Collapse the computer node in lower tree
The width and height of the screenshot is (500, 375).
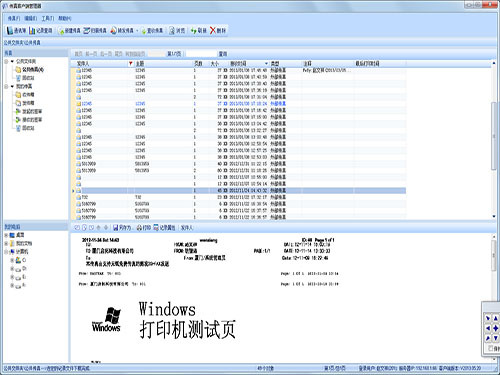[x=6, y=252]
